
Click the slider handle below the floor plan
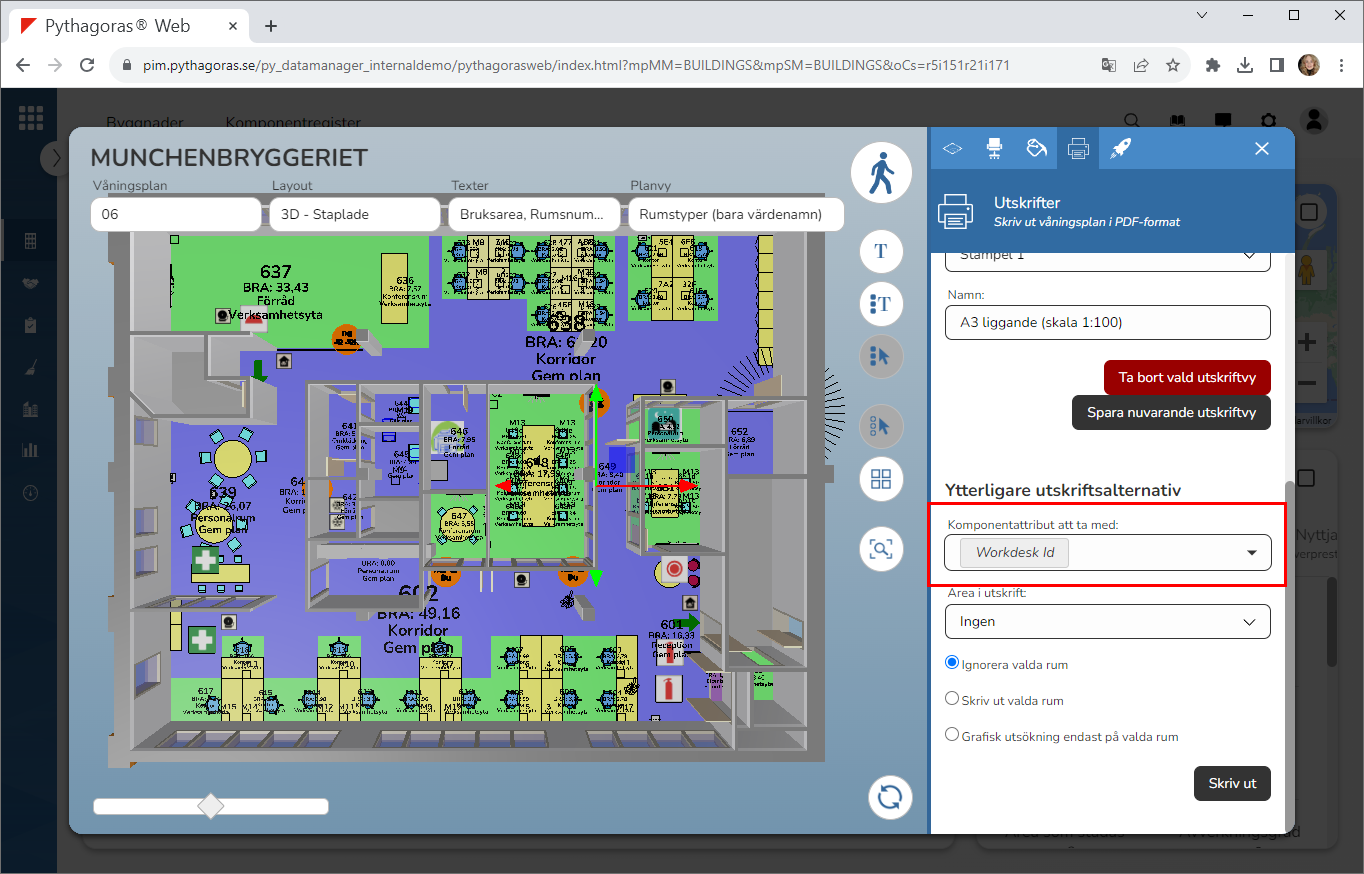coord(211,806)
